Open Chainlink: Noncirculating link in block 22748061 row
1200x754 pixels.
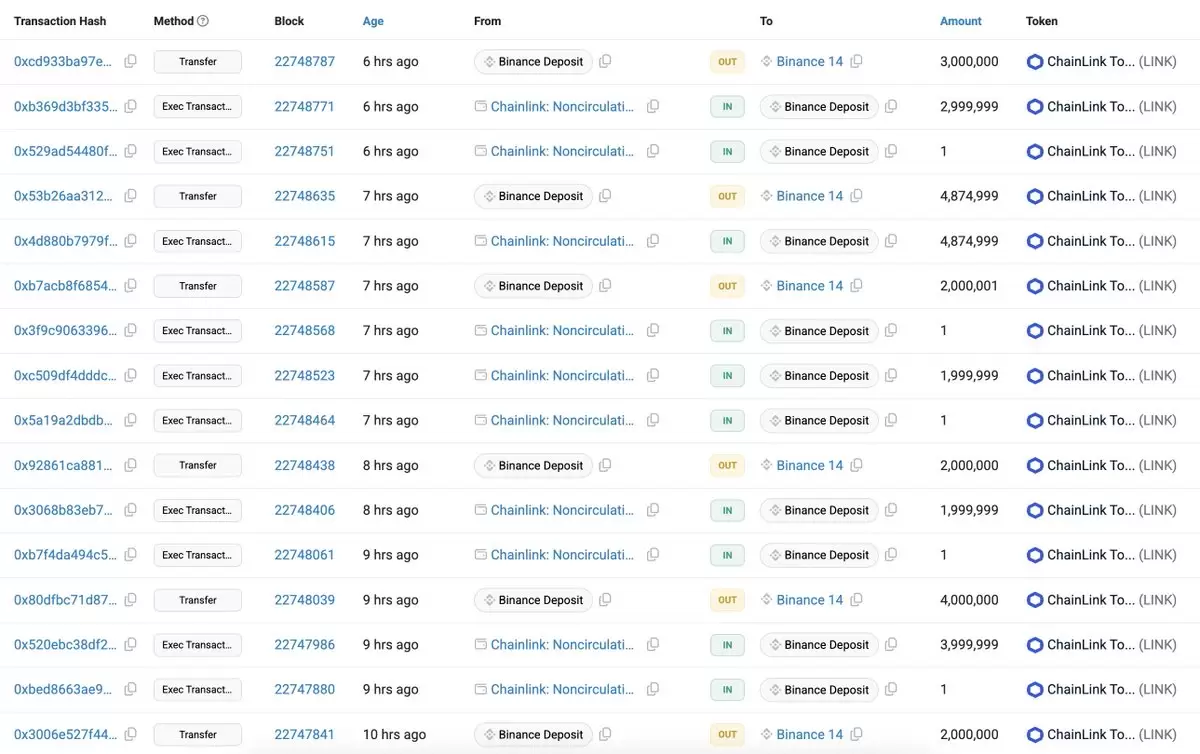click(x=562, y=555)
